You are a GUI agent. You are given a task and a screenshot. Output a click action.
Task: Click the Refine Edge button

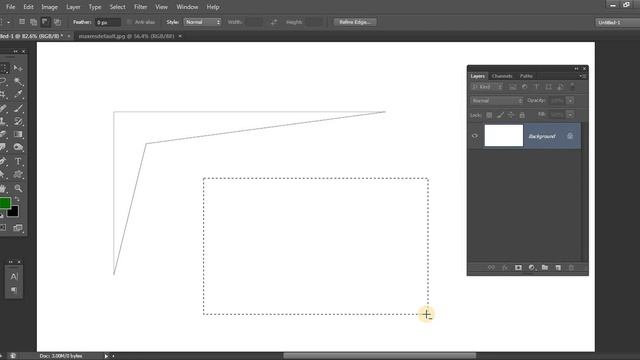pyautogui.click(x=355, y=22)
